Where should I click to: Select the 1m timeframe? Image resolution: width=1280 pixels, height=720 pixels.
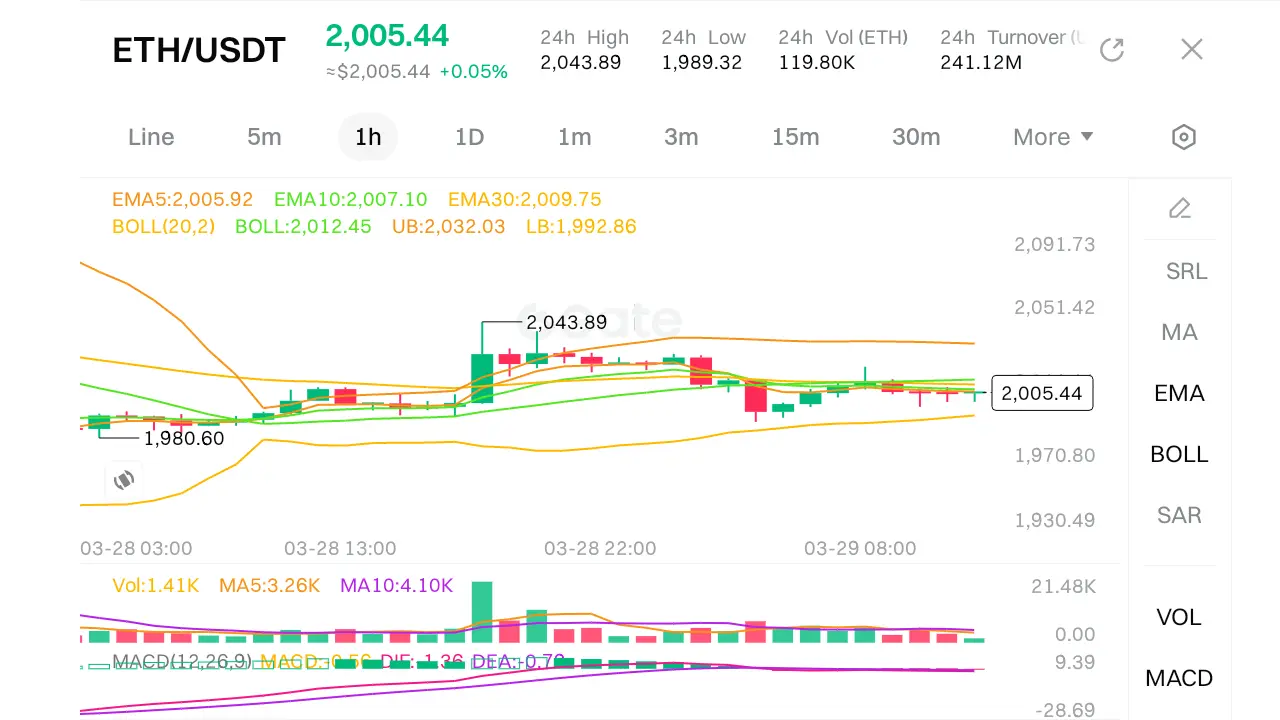pos(574,137)
